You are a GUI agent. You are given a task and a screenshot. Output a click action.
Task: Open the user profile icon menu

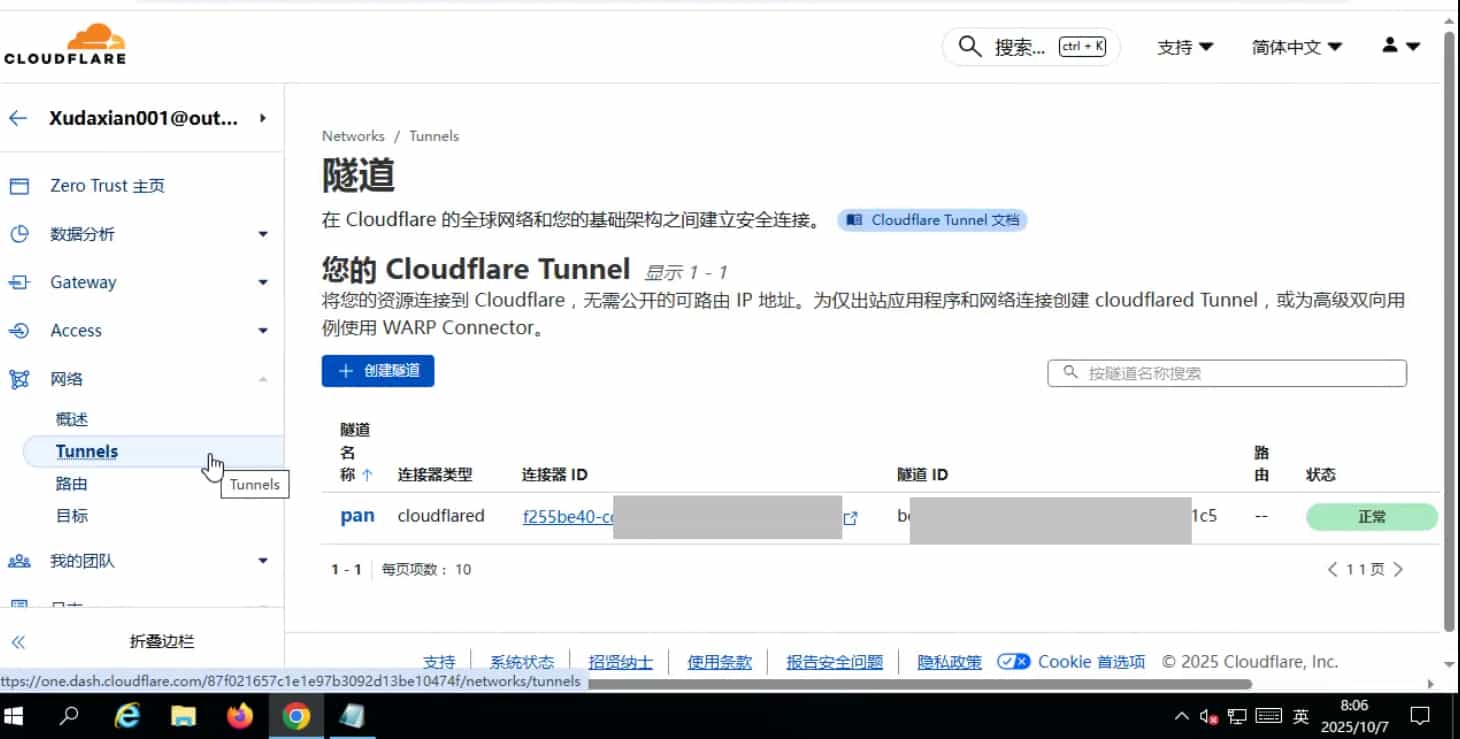click(x=1399, y=46)
